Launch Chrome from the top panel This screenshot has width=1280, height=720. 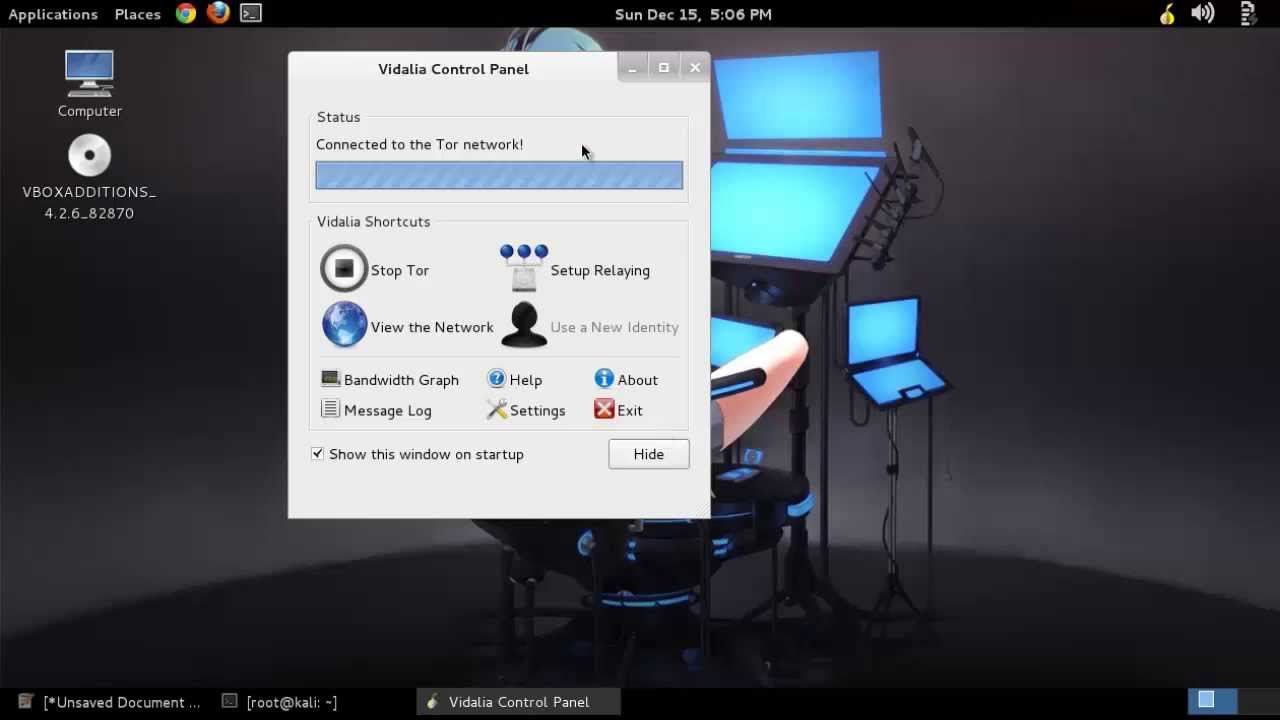(186, 13)
